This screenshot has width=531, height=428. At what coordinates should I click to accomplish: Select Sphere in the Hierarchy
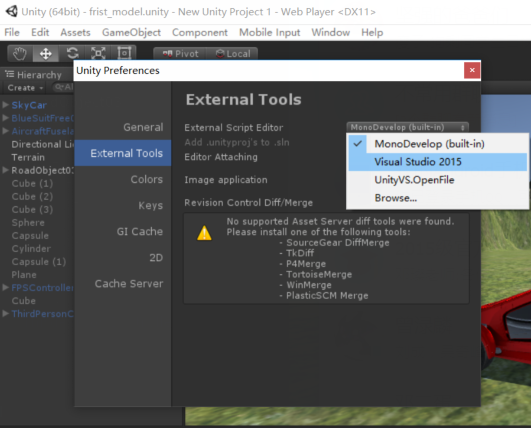coord(28,222)
